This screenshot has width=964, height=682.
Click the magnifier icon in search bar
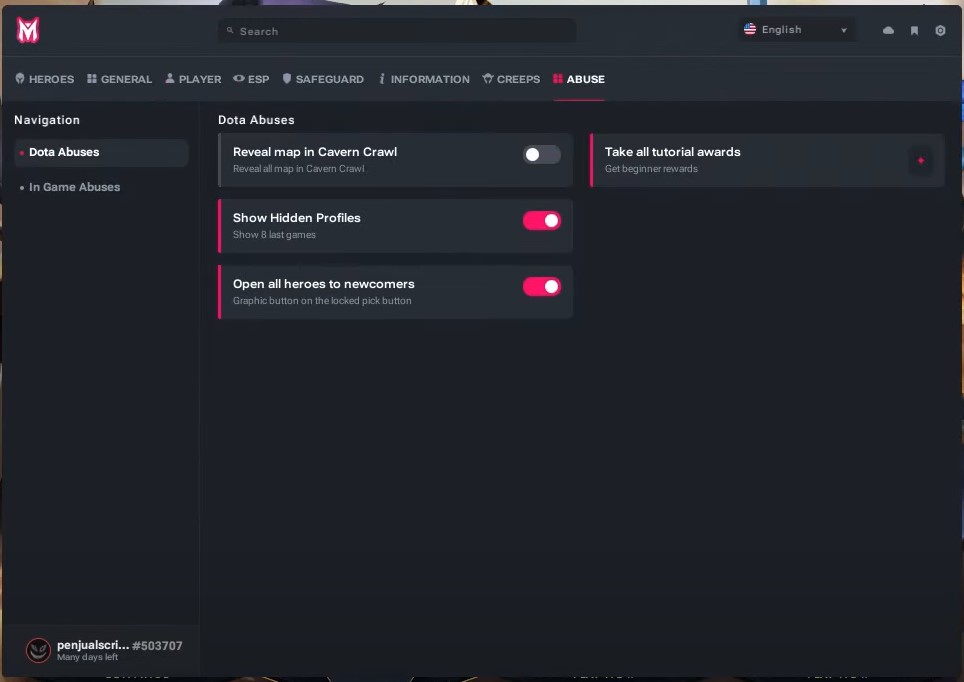coord(230,31)
